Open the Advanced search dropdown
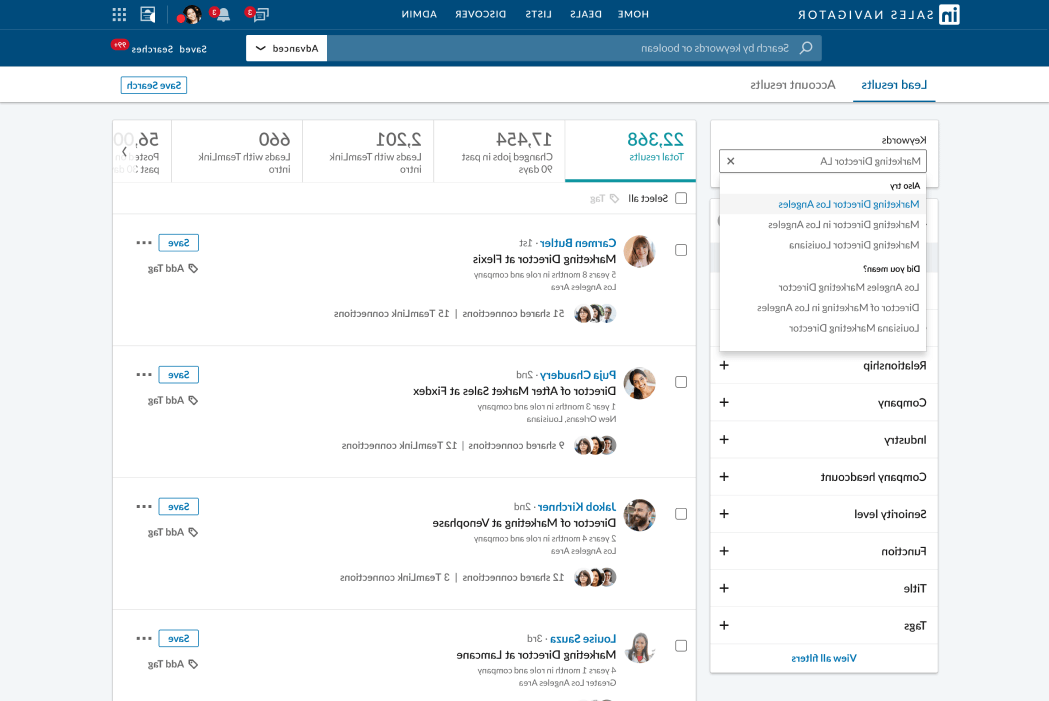 coord(286,48)
